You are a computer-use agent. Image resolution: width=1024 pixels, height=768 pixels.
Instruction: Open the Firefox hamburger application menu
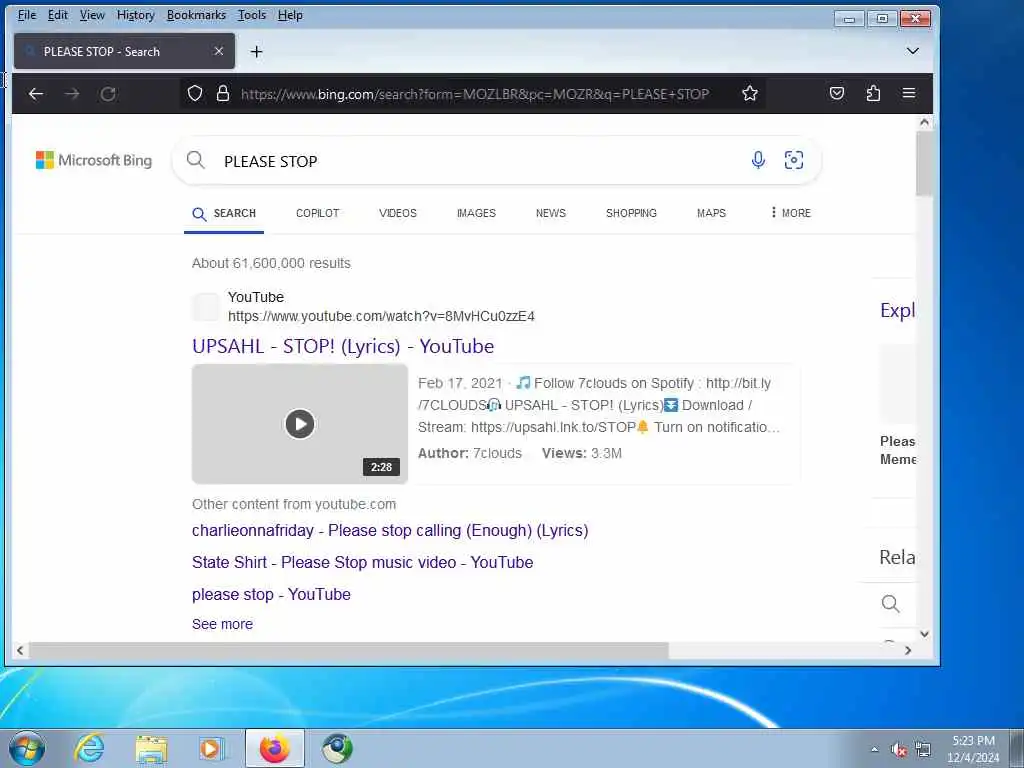(908, 93)
